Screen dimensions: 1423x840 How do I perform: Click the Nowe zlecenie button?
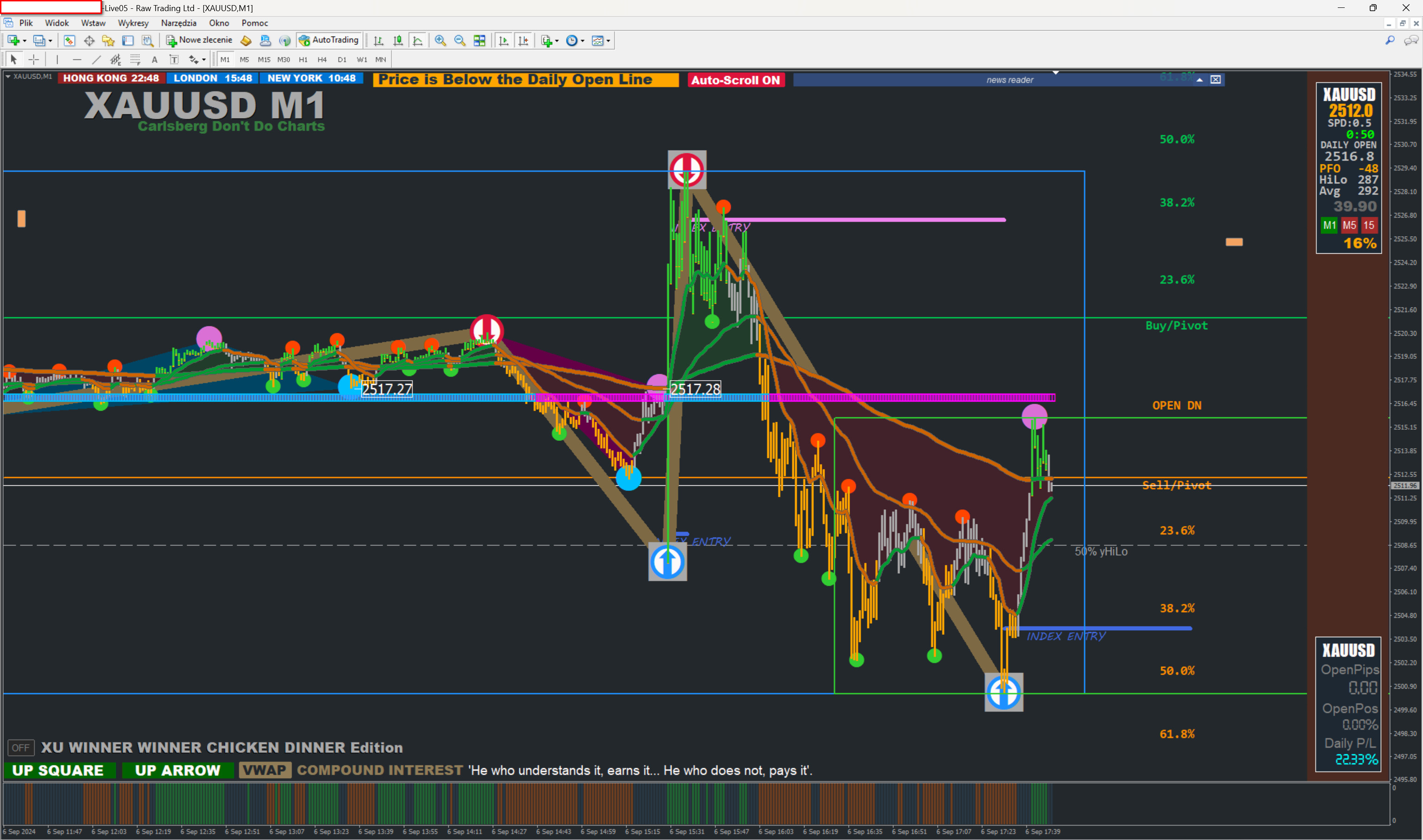199,40
